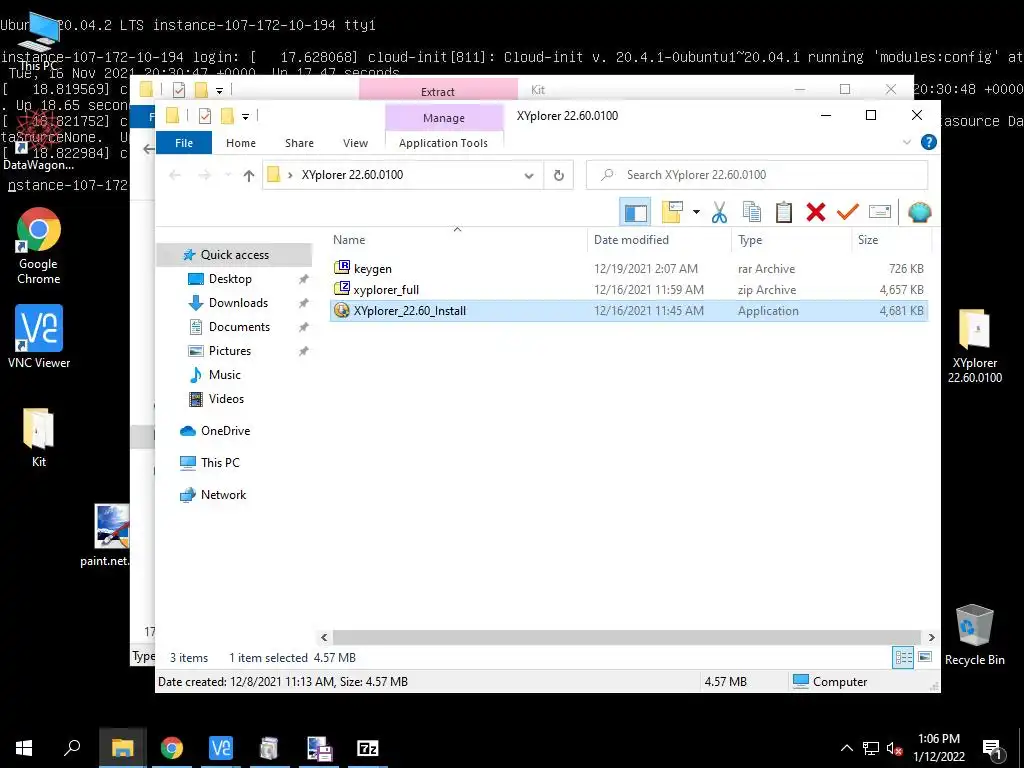This screenshot has height=768, width=1024.
Task: Click the Refresh button by address bar
Action: pyautogui.click(x=558, y=175)
